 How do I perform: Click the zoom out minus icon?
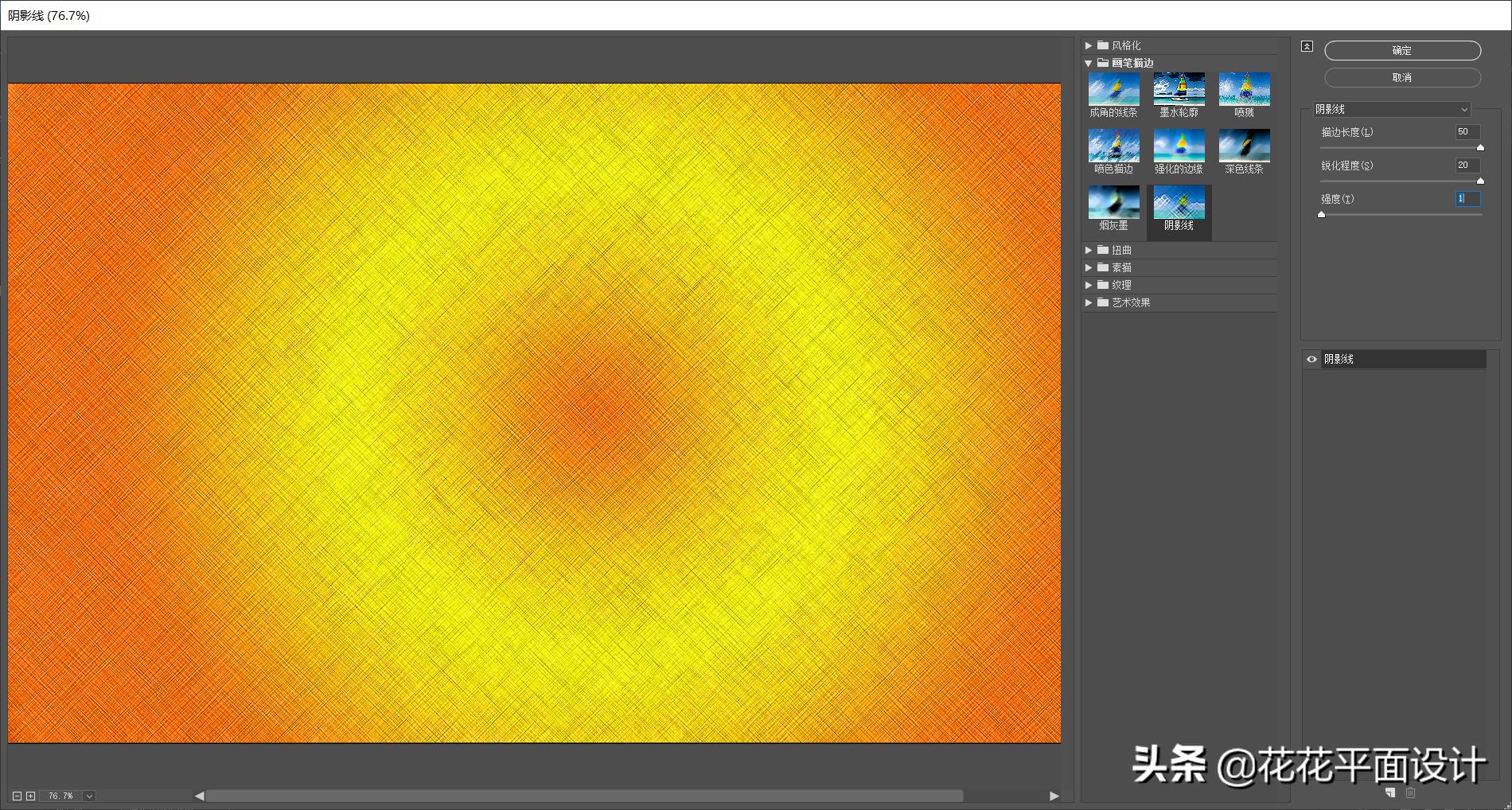[x=17, y=796]
